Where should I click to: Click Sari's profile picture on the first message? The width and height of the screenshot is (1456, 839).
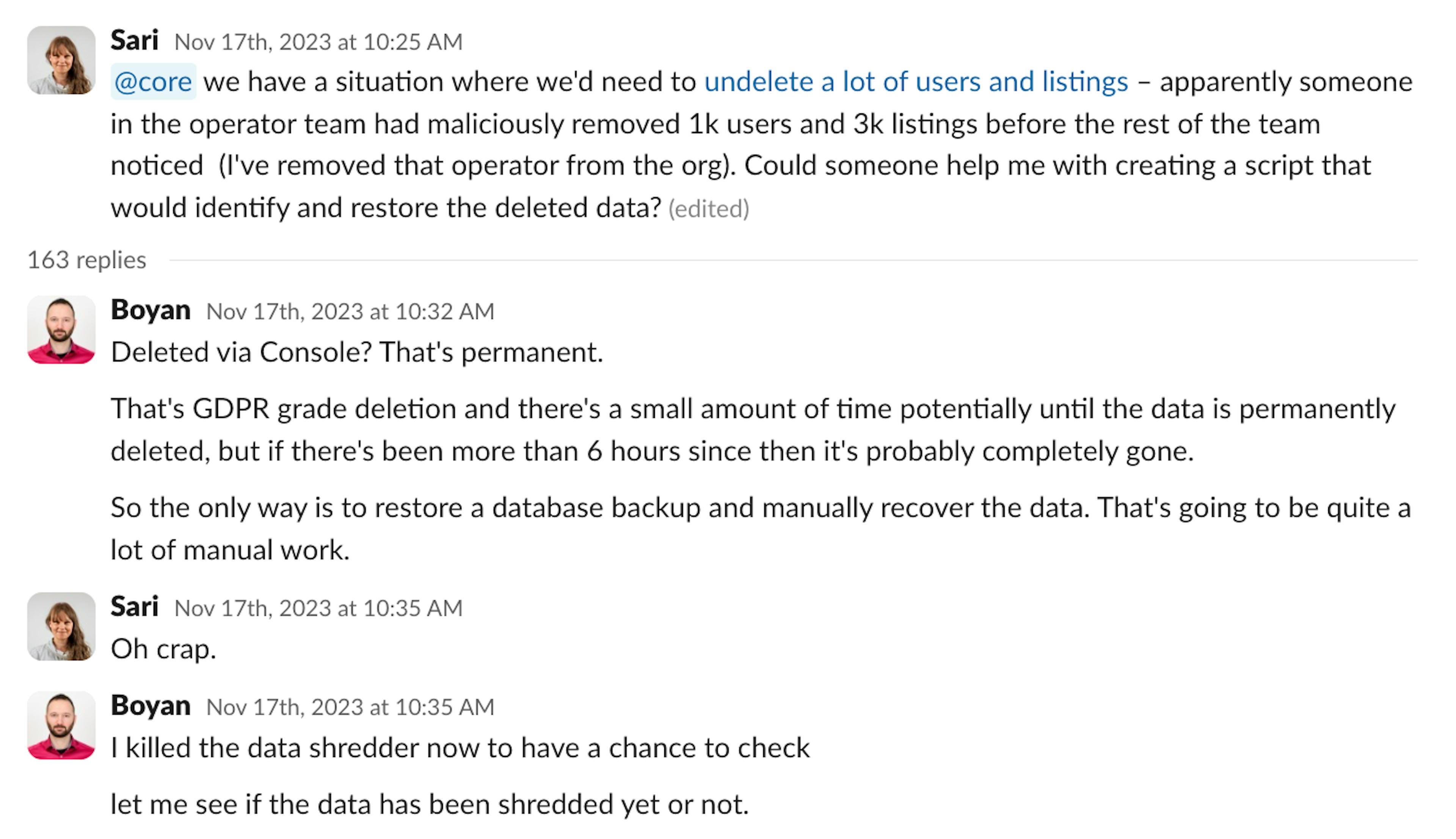61,61
